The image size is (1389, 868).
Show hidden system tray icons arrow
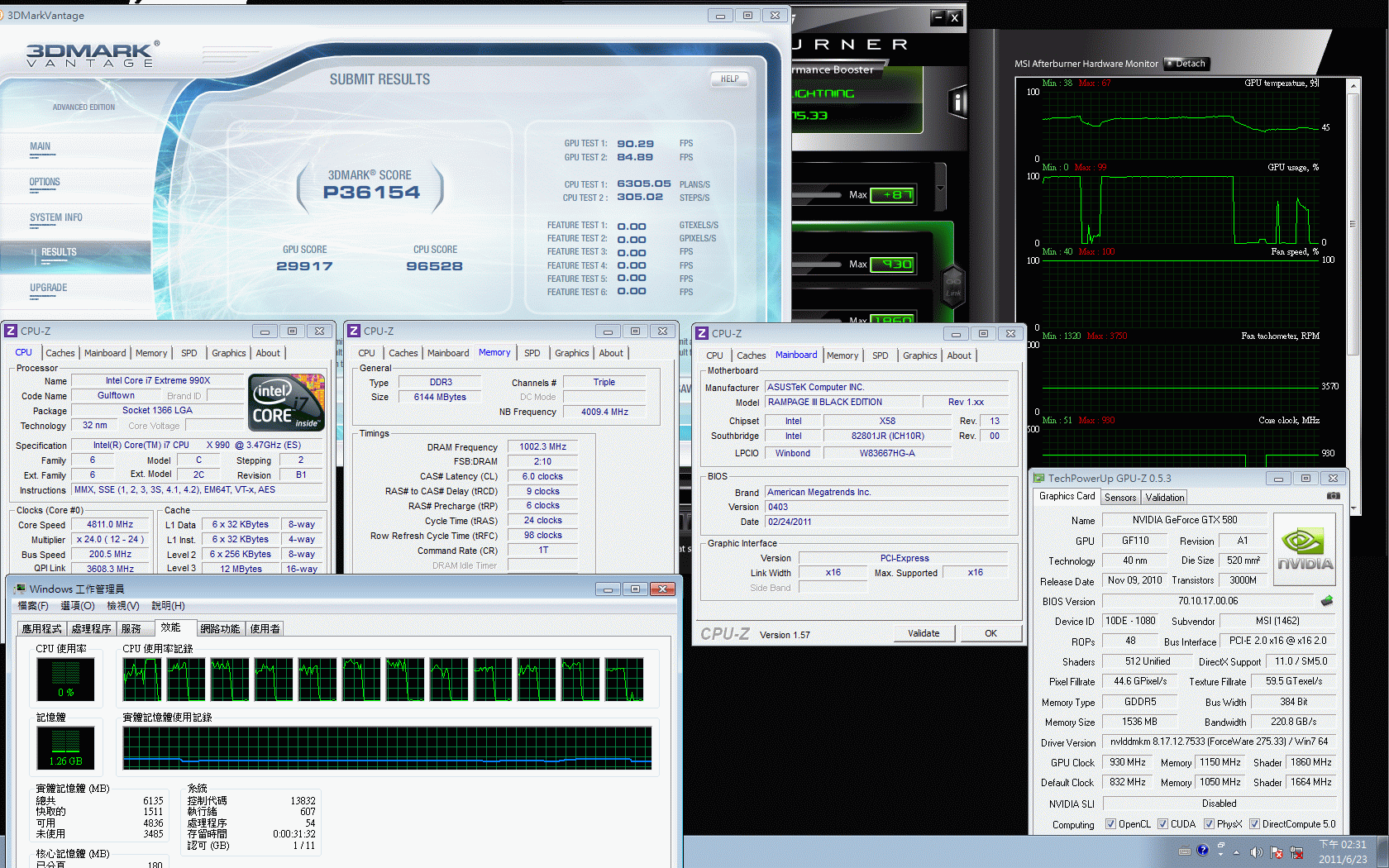pos(1236,852)
